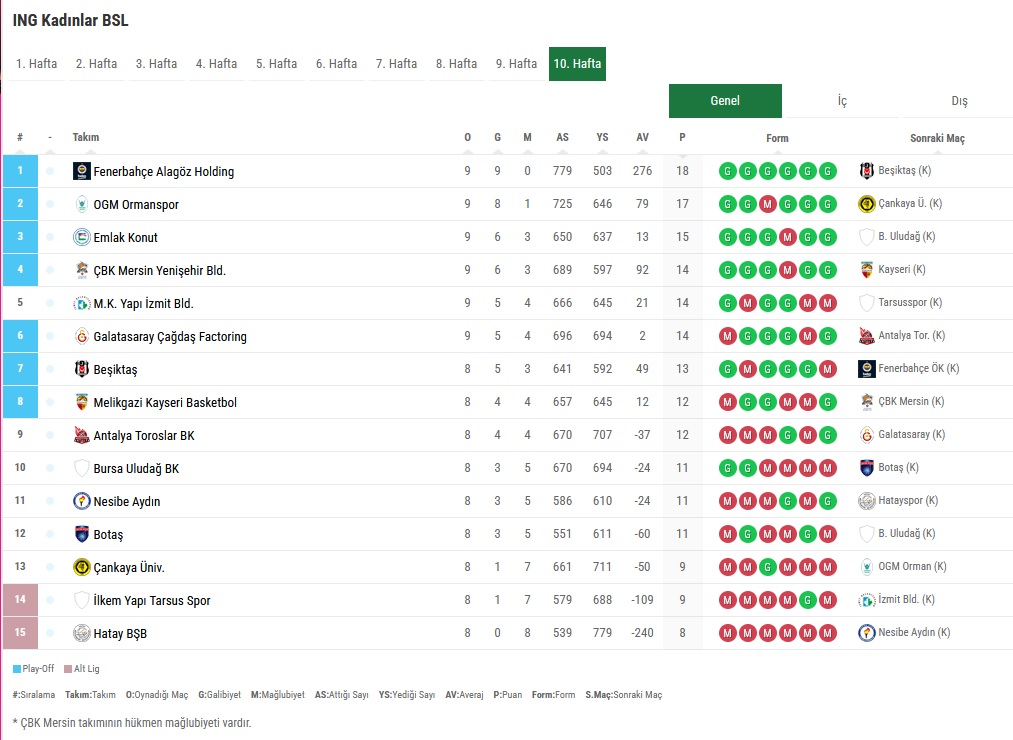The image size is (1013, 740).
Task: Click the Galatasaray Çağdaş Factoring logo
Action: (81, 336)
